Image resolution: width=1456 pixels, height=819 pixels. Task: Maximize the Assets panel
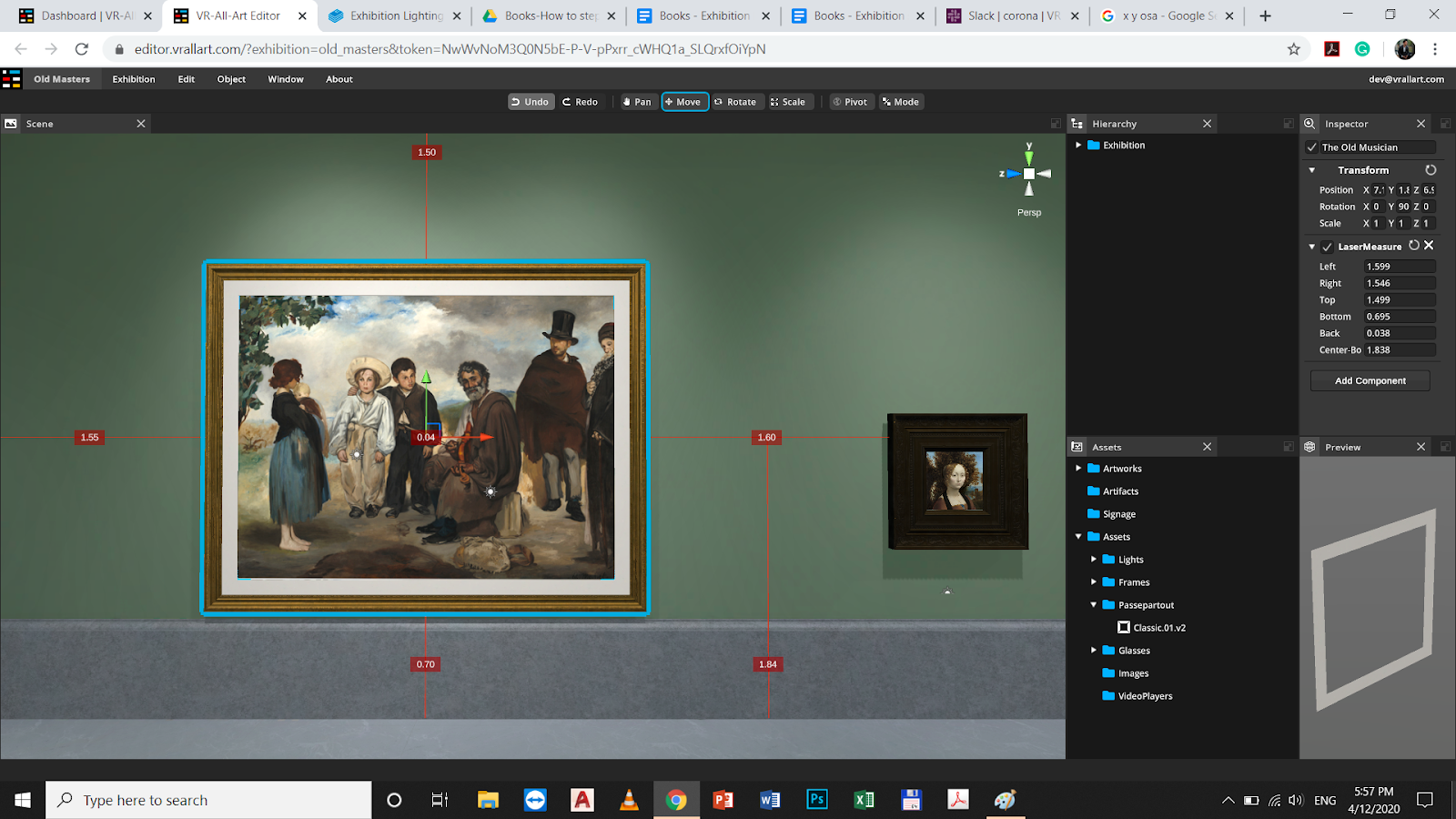click(1289, 447)
